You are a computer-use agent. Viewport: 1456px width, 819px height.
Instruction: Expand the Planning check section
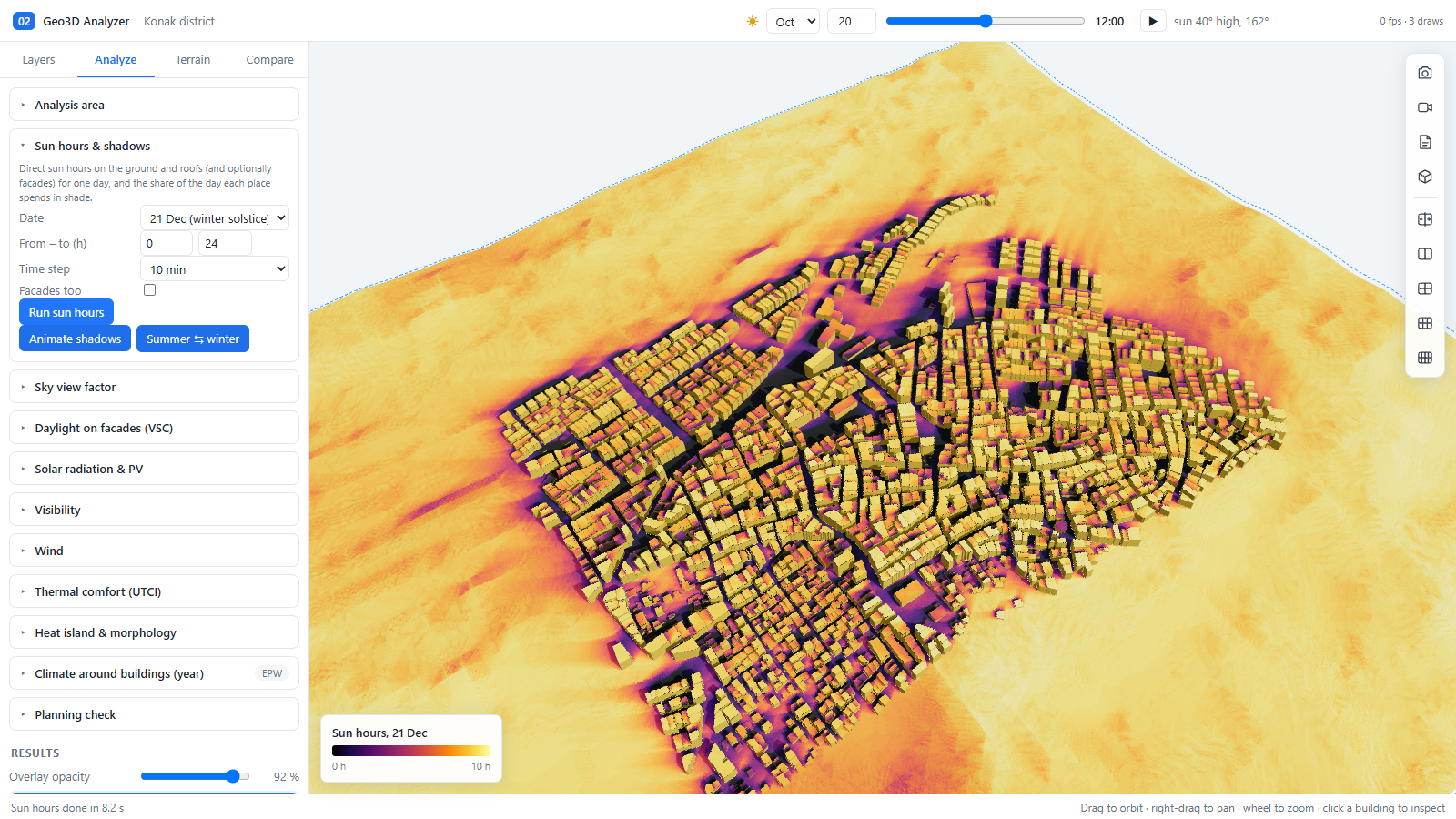tap(154, 714)
